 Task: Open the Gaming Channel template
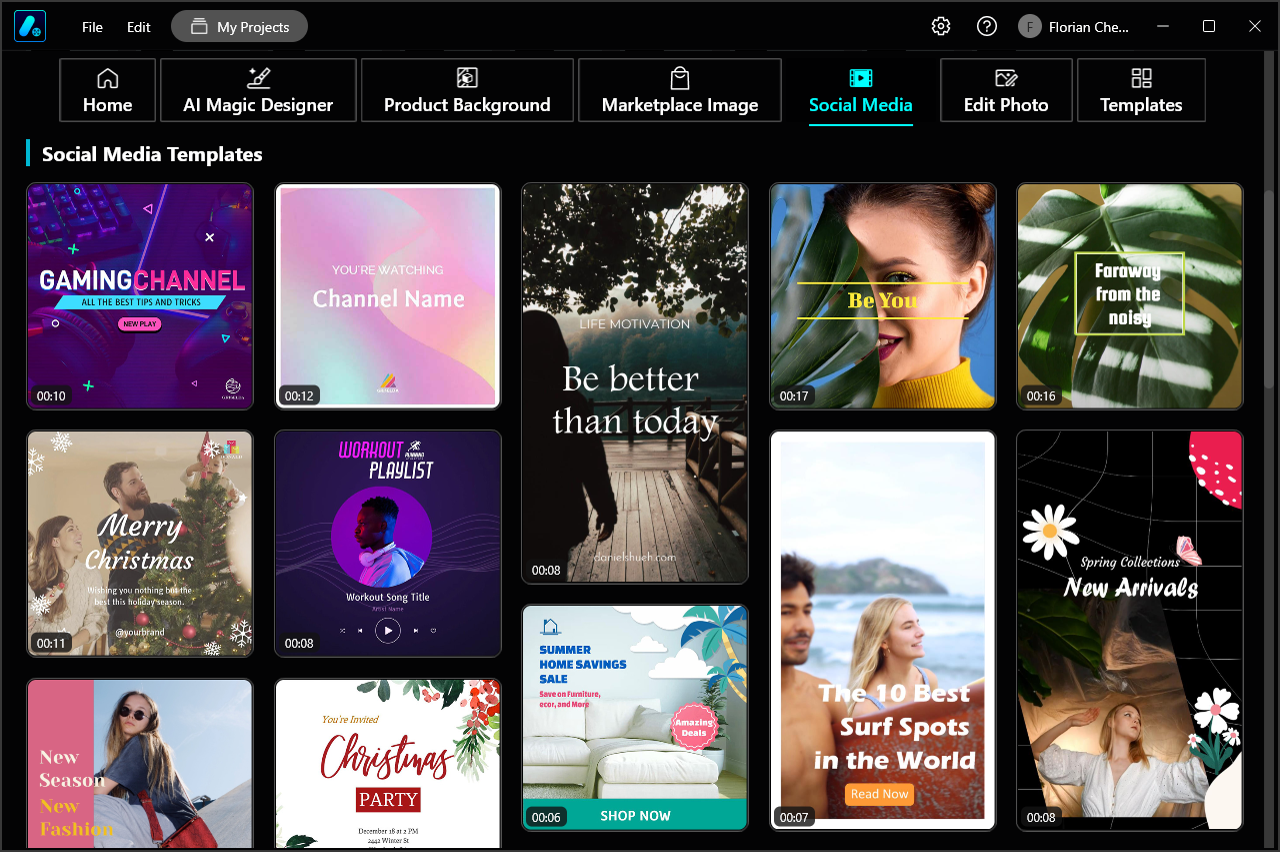tap(139, 296)
